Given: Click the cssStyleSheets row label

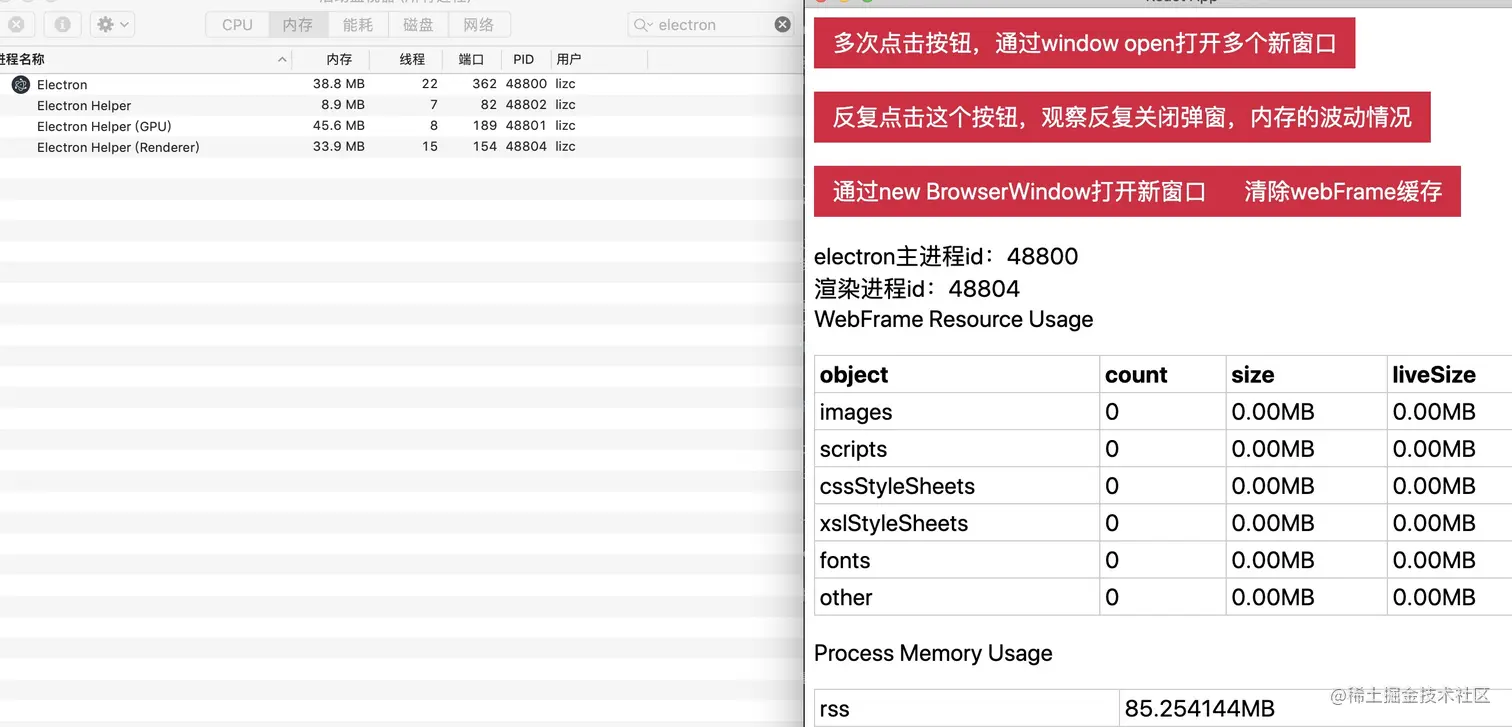Looking at the screenshot, I should pyautogui.click(x=897, y=486).
